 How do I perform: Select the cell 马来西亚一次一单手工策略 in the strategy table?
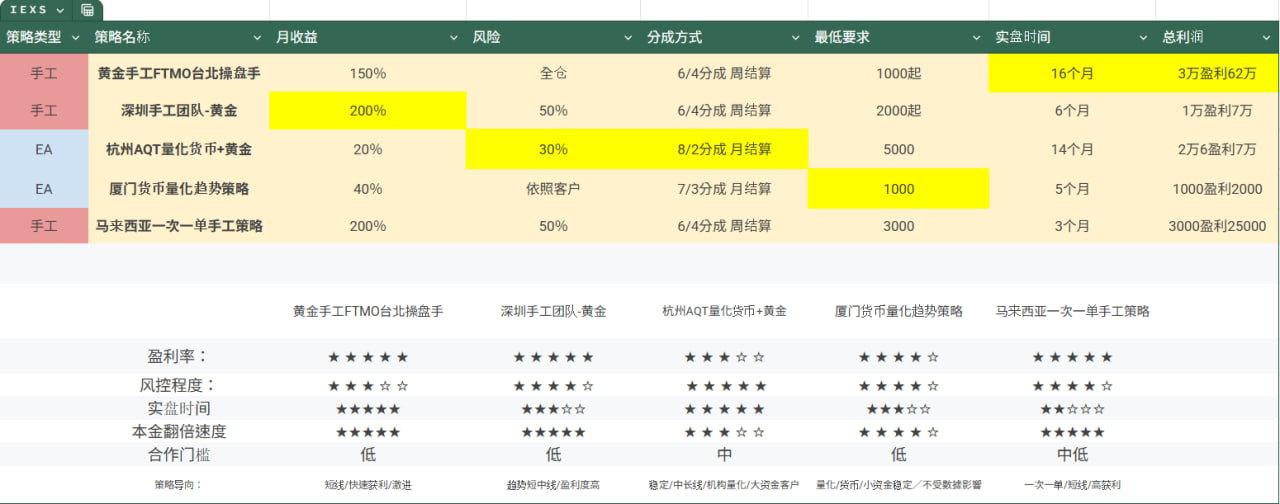coord(179,226)
